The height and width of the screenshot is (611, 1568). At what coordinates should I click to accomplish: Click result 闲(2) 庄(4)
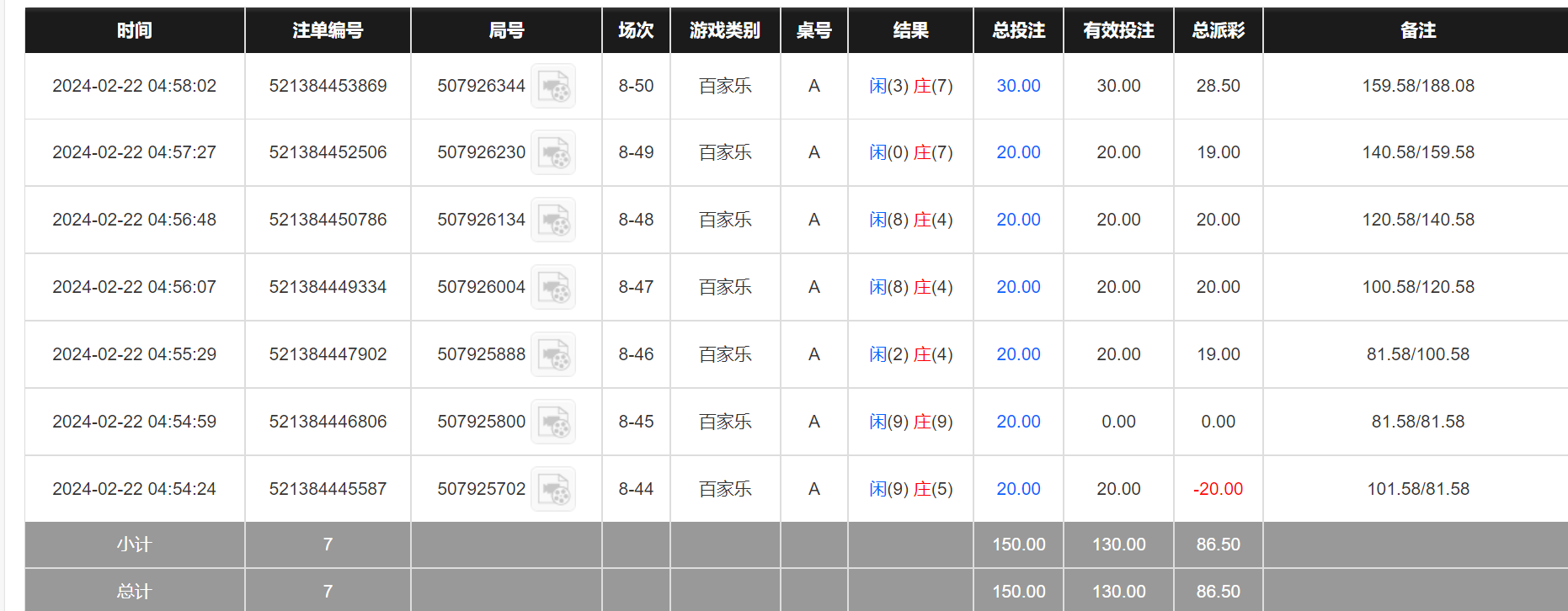click(x=911, y=354)
